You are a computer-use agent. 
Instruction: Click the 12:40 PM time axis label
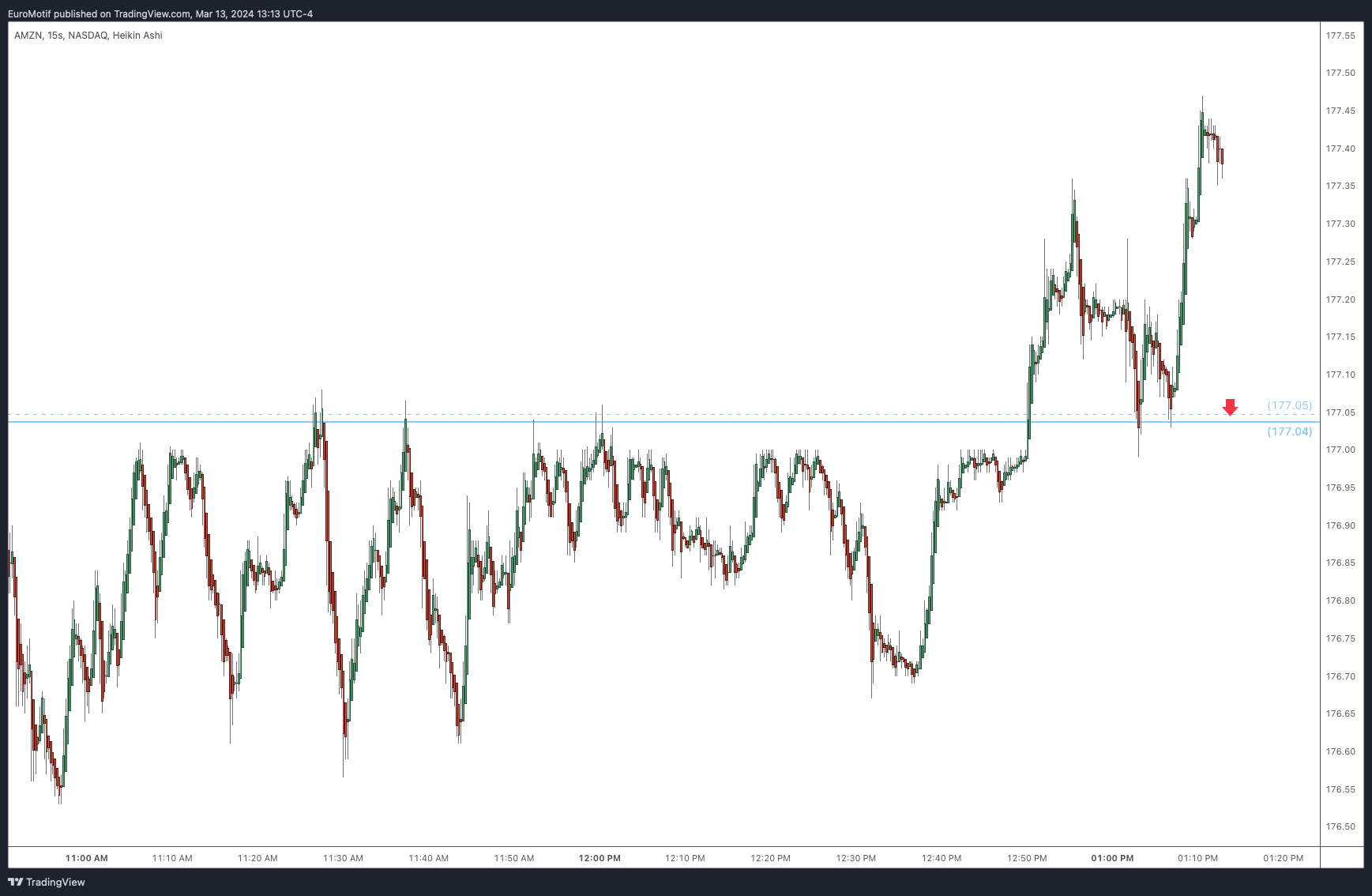click(942, 858)
